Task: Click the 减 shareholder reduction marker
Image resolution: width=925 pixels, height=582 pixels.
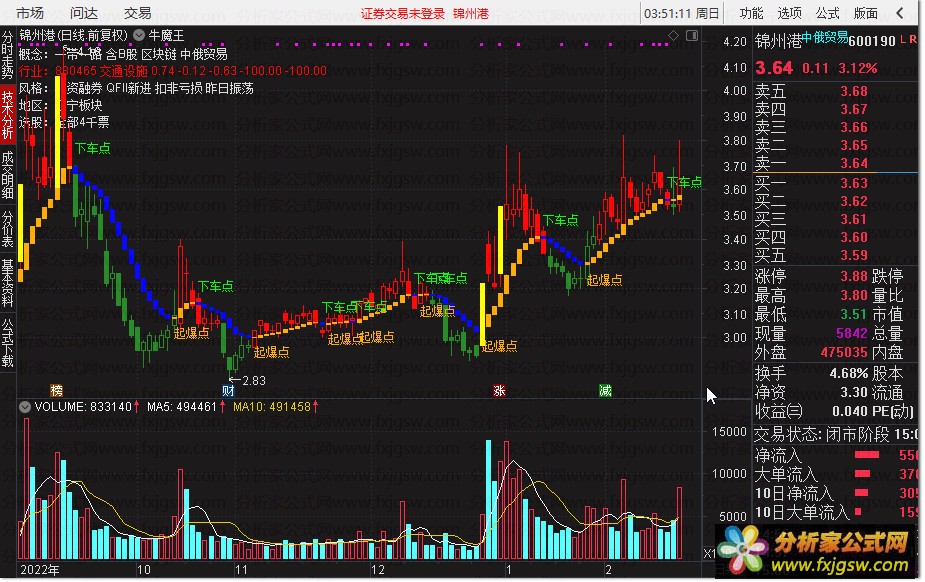Action: point(605,390)
